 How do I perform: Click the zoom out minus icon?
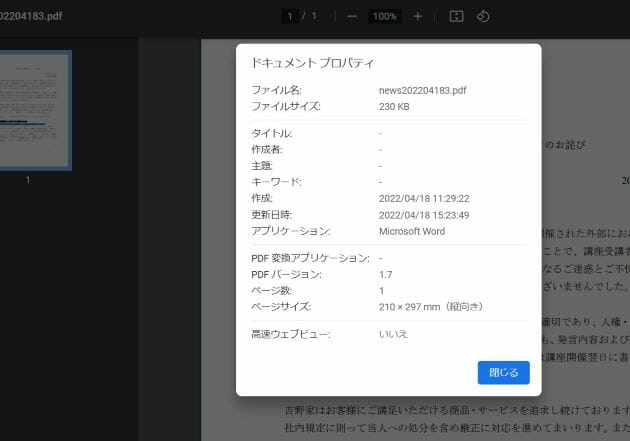(352, 17)
